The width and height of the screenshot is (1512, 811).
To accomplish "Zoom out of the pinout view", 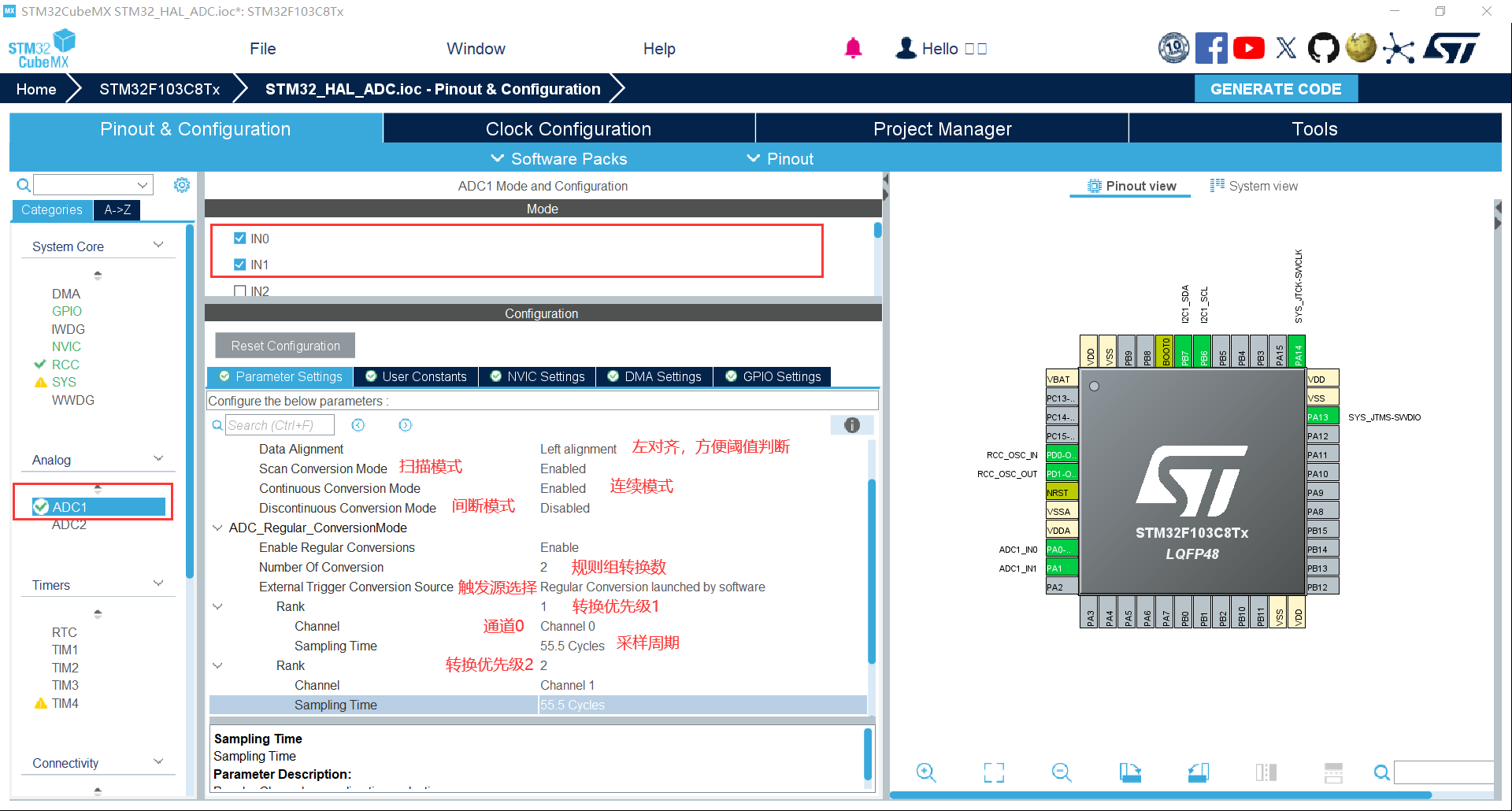I will 1062,772.
